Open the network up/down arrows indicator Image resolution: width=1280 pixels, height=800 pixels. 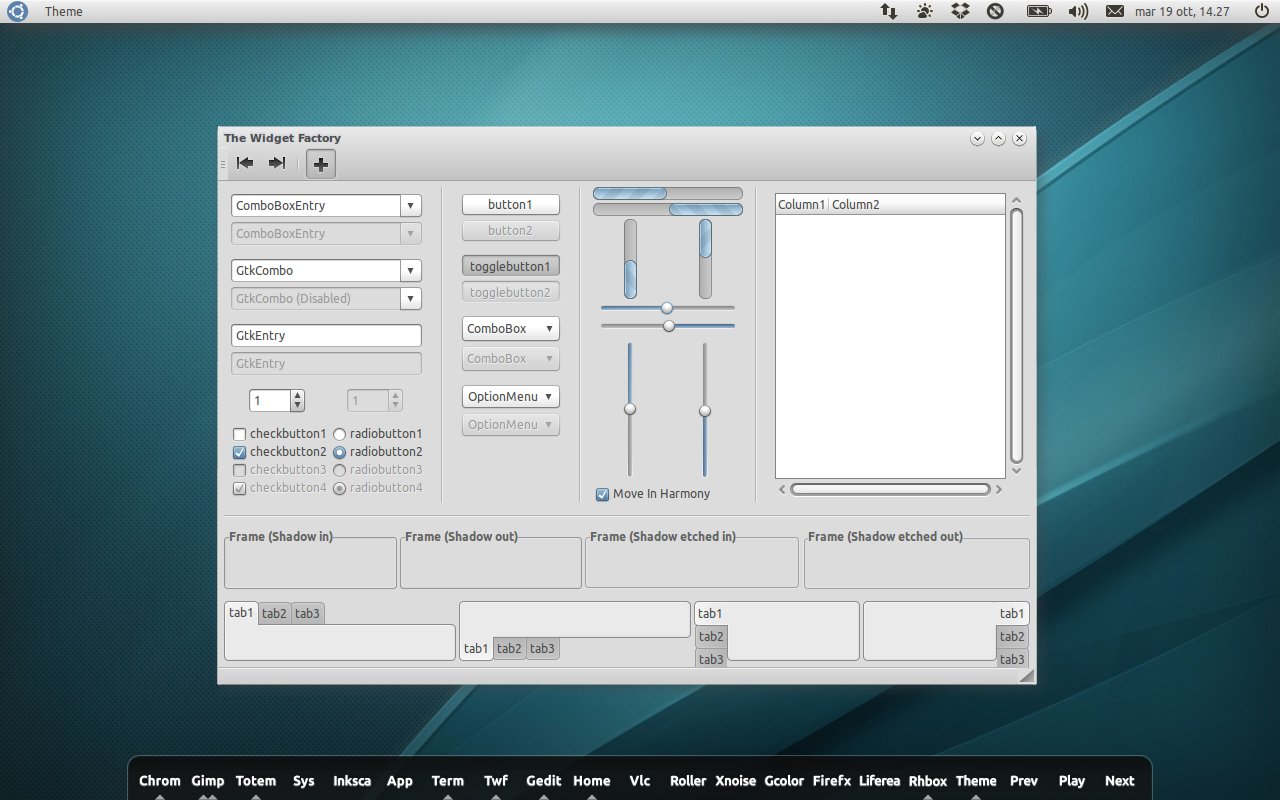pos(889,11)
